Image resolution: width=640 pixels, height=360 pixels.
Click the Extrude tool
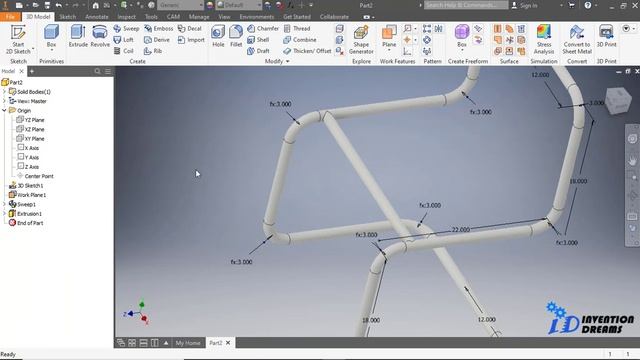[78, 36]
